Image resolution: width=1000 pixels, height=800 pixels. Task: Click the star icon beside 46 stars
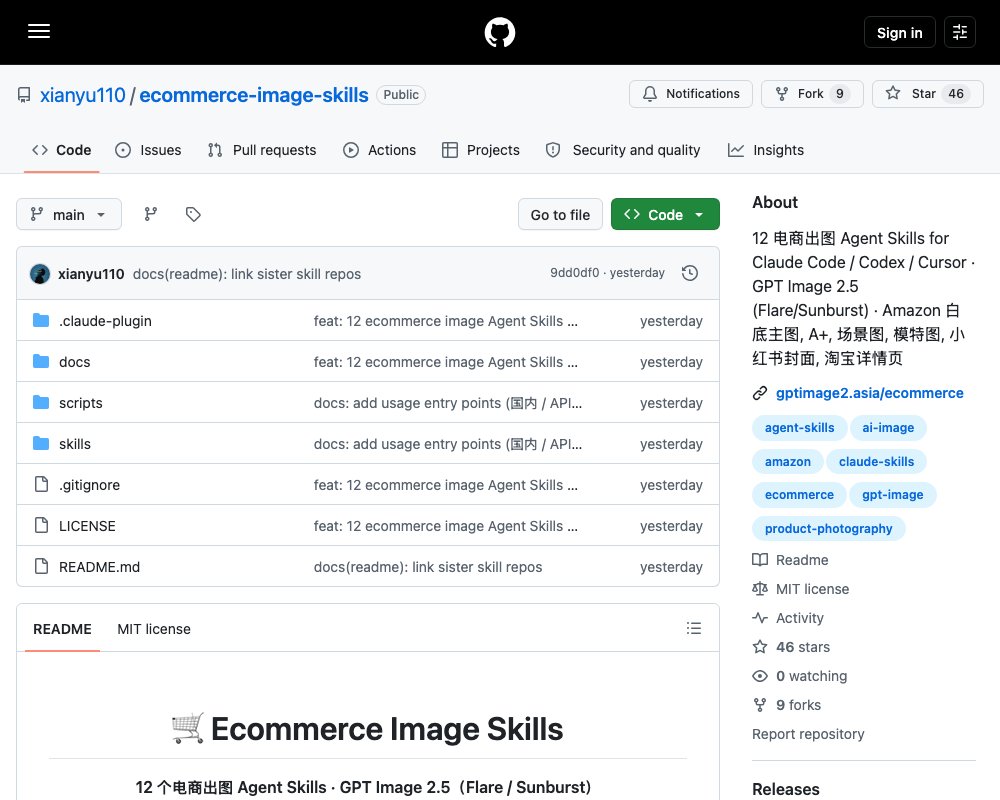point(760,647)
